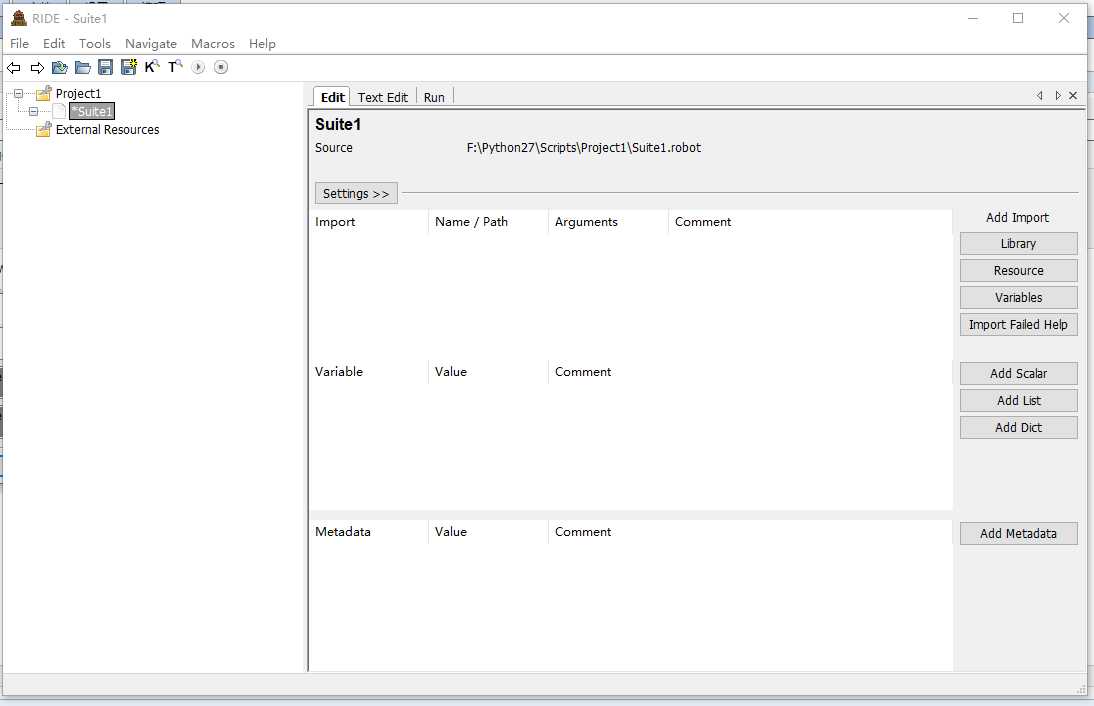This screenshot has height=706, width=1094.
Task: Open the File menu
Action: pyautogui.click(x=20, y=43)
